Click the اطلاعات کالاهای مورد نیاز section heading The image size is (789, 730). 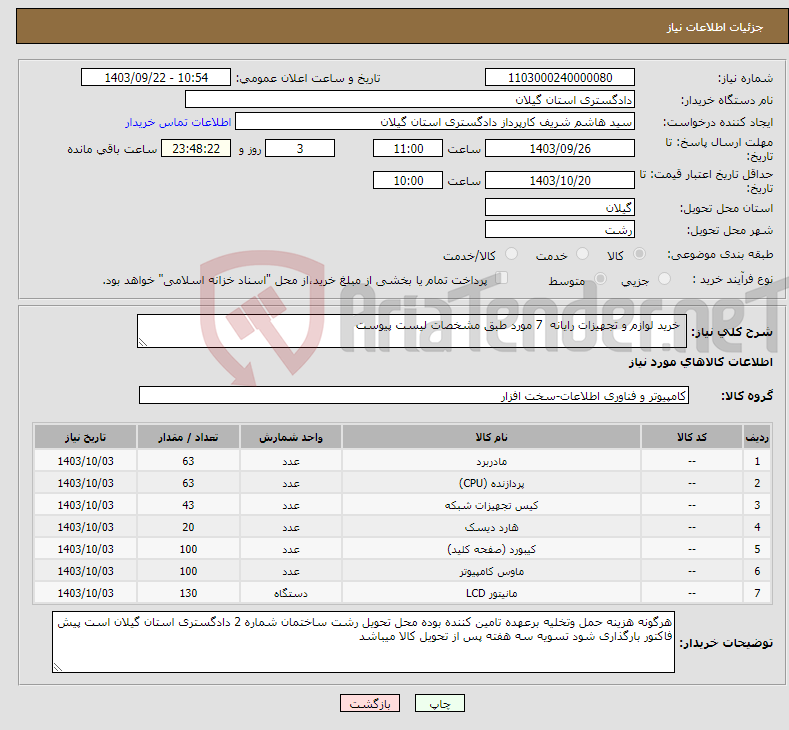pos(700,362)
